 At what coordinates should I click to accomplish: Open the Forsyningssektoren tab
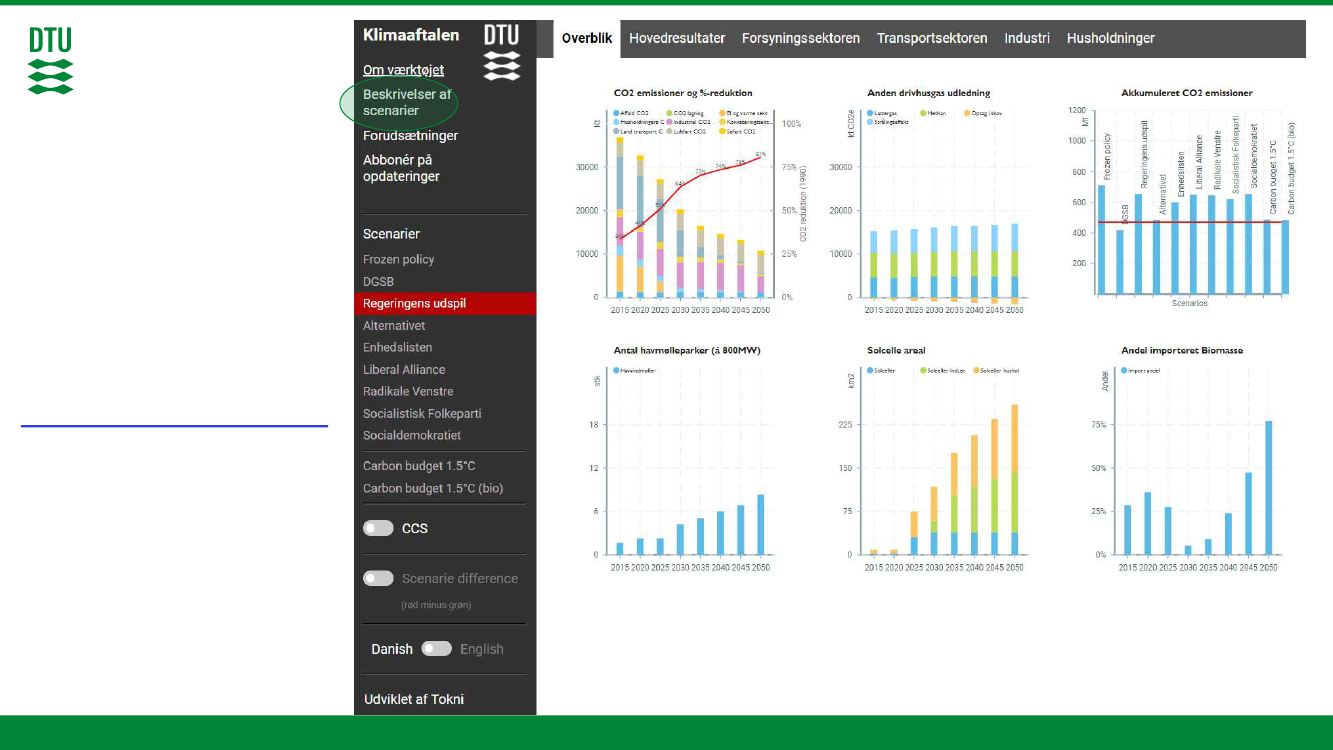[x=801, y=38]
